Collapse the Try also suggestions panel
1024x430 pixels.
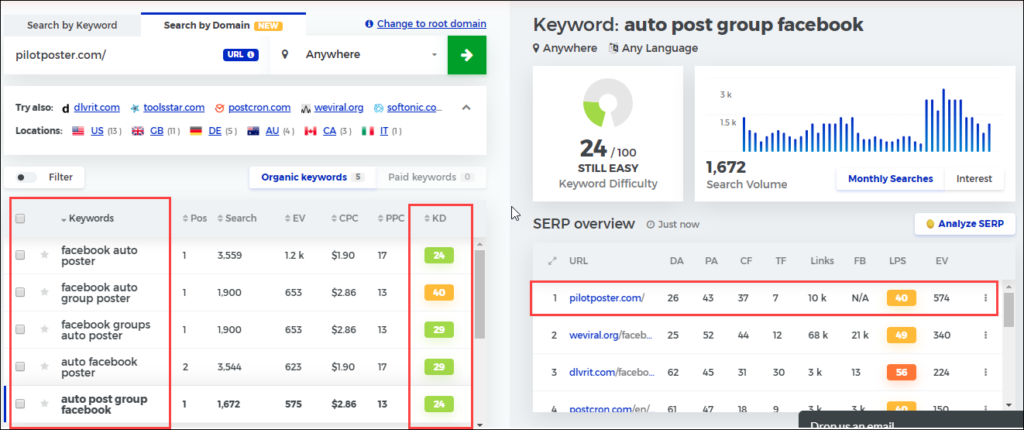tap(466, 108)
